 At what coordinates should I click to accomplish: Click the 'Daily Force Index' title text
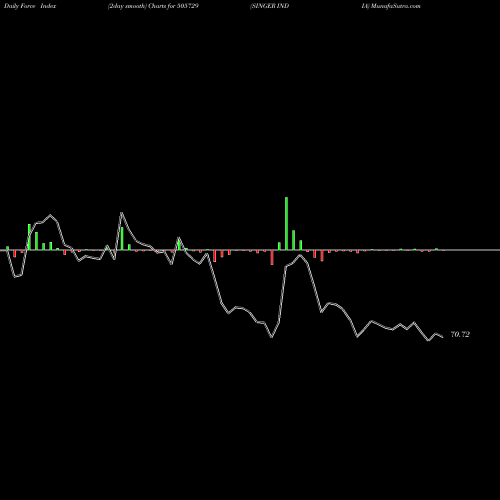(x=30, y=6)
